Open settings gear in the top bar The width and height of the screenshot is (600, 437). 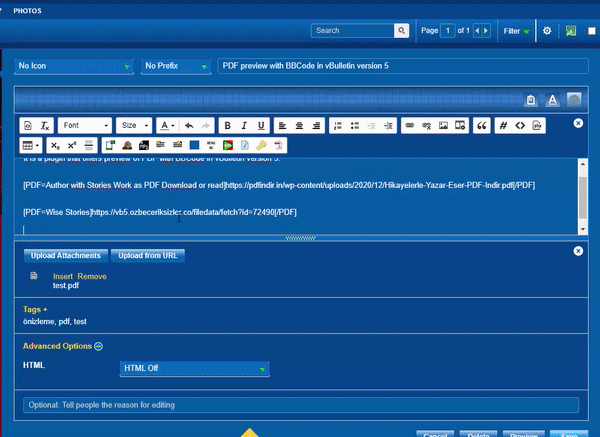(547, 31)
